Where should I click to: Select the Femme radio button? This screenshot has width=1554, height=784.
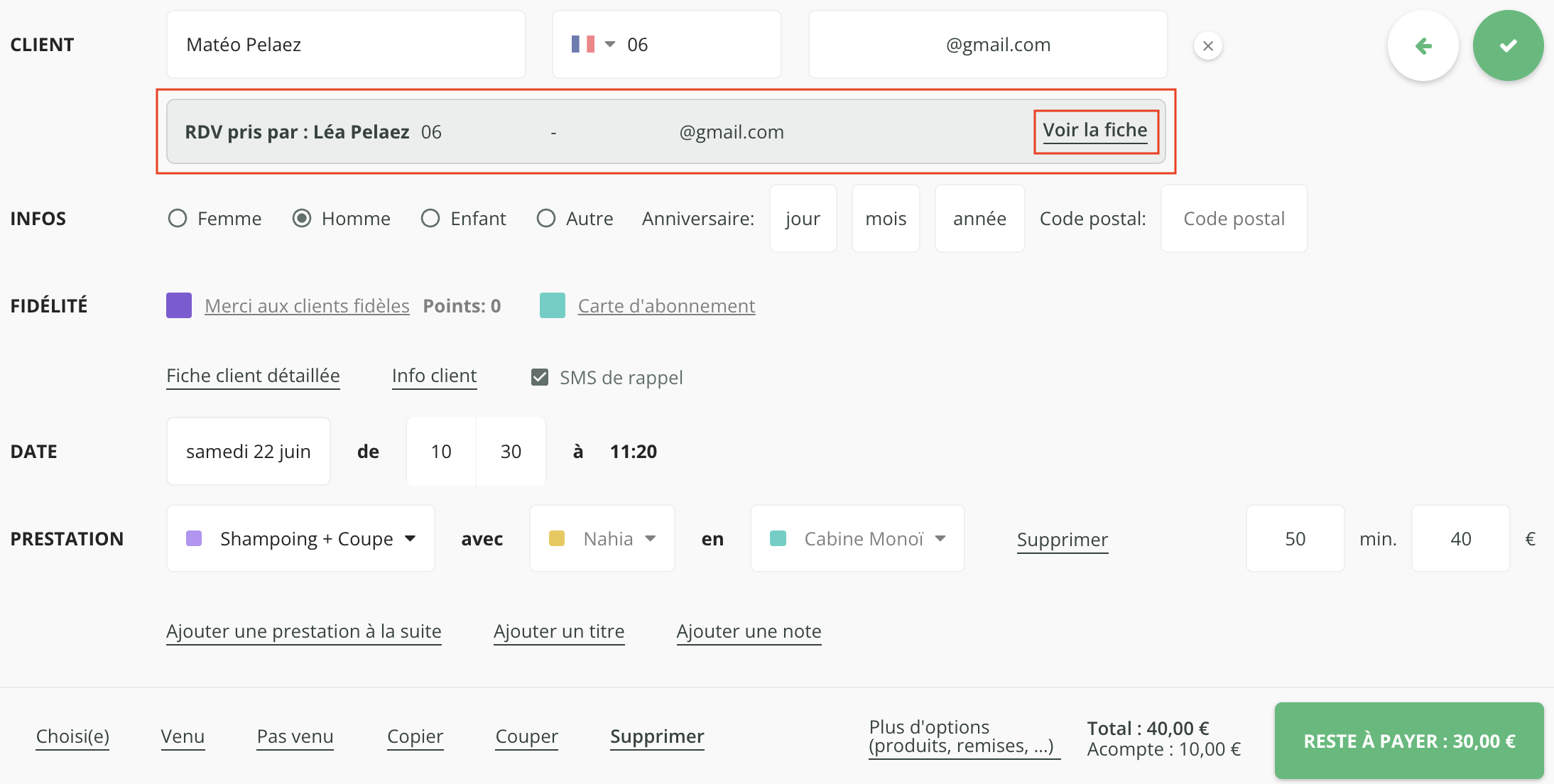click(178, 218)
